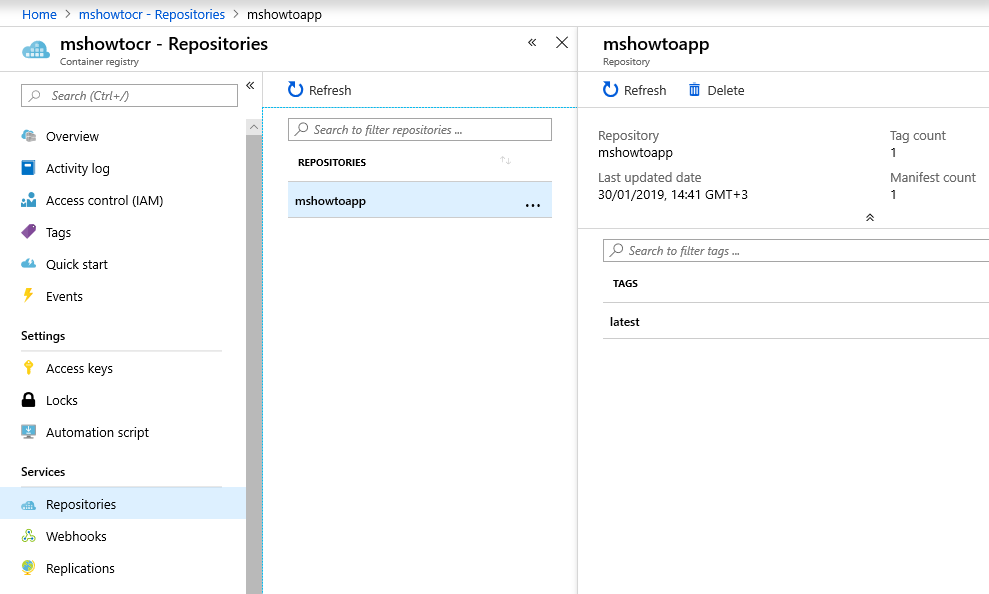This screenshot has height=594, width=989.
Task: Click the TAGS column header
Action: pos(625,283)
